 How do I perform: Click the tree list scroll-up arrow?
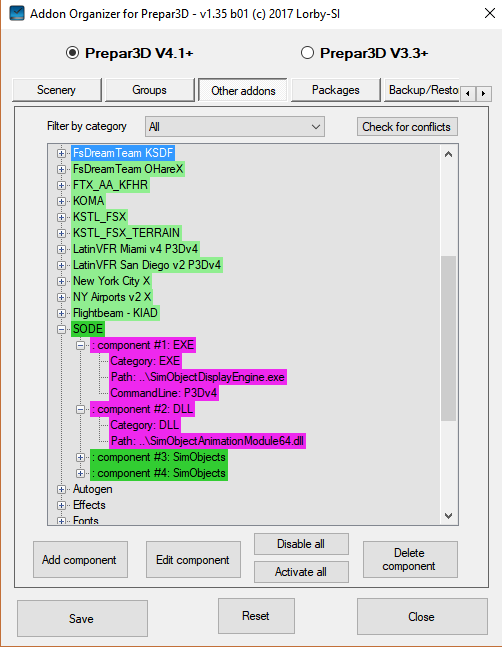(x=448, y=154)
